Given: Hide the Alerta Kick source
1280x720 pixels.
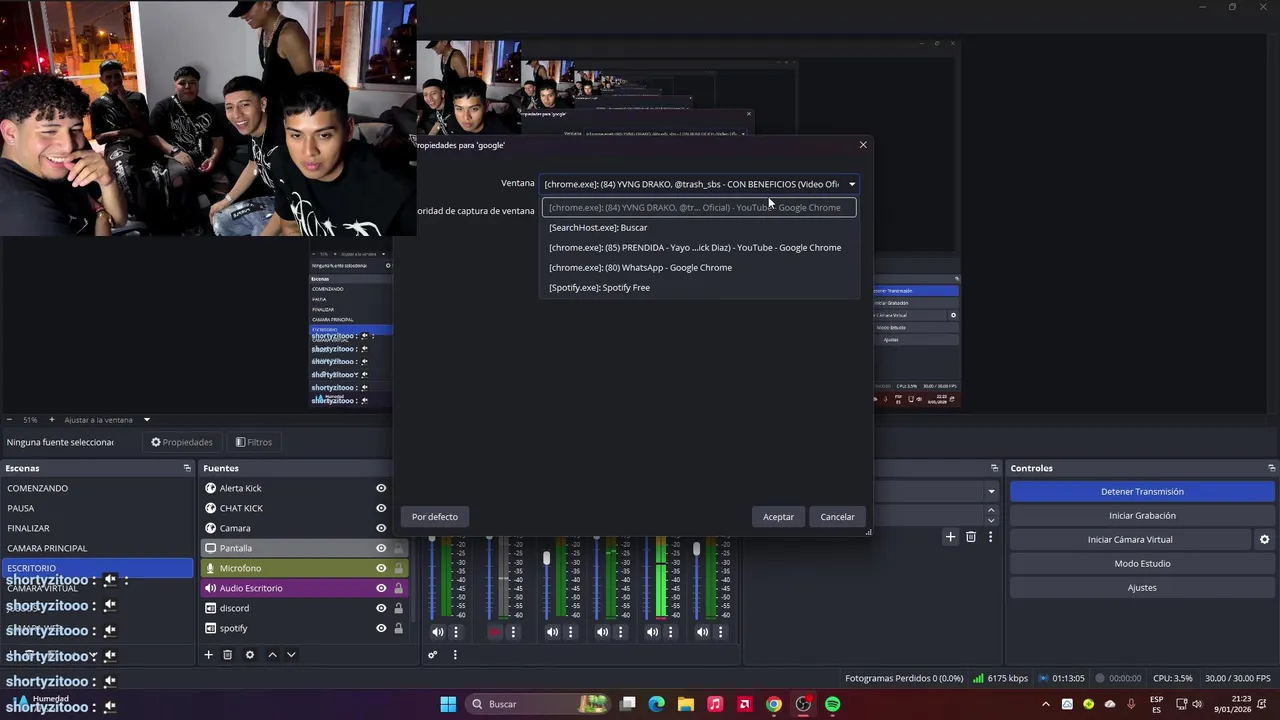Looking at the screenshot, I should (x=381, y=488).
